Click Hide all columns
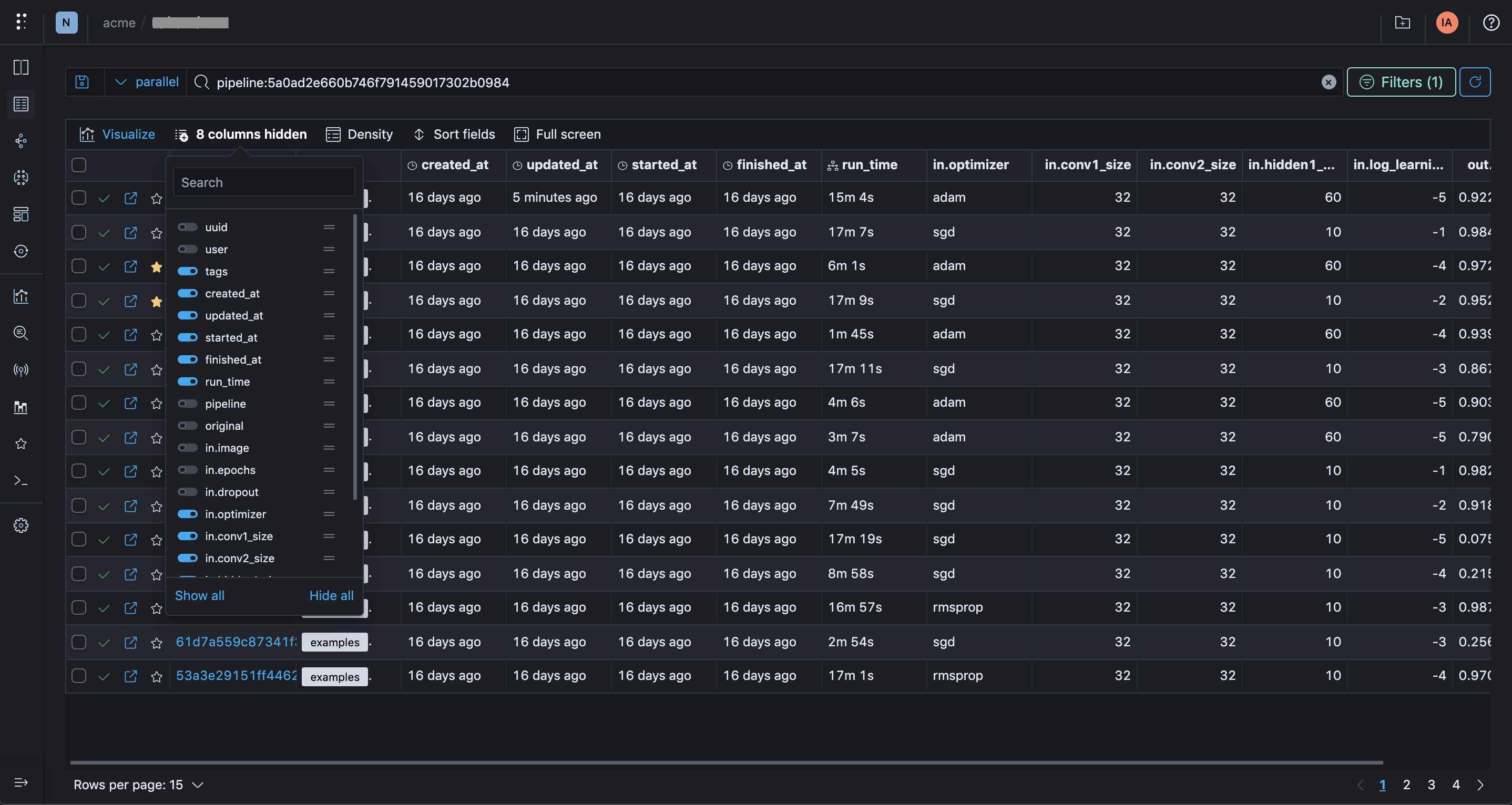 pos(331,595)
